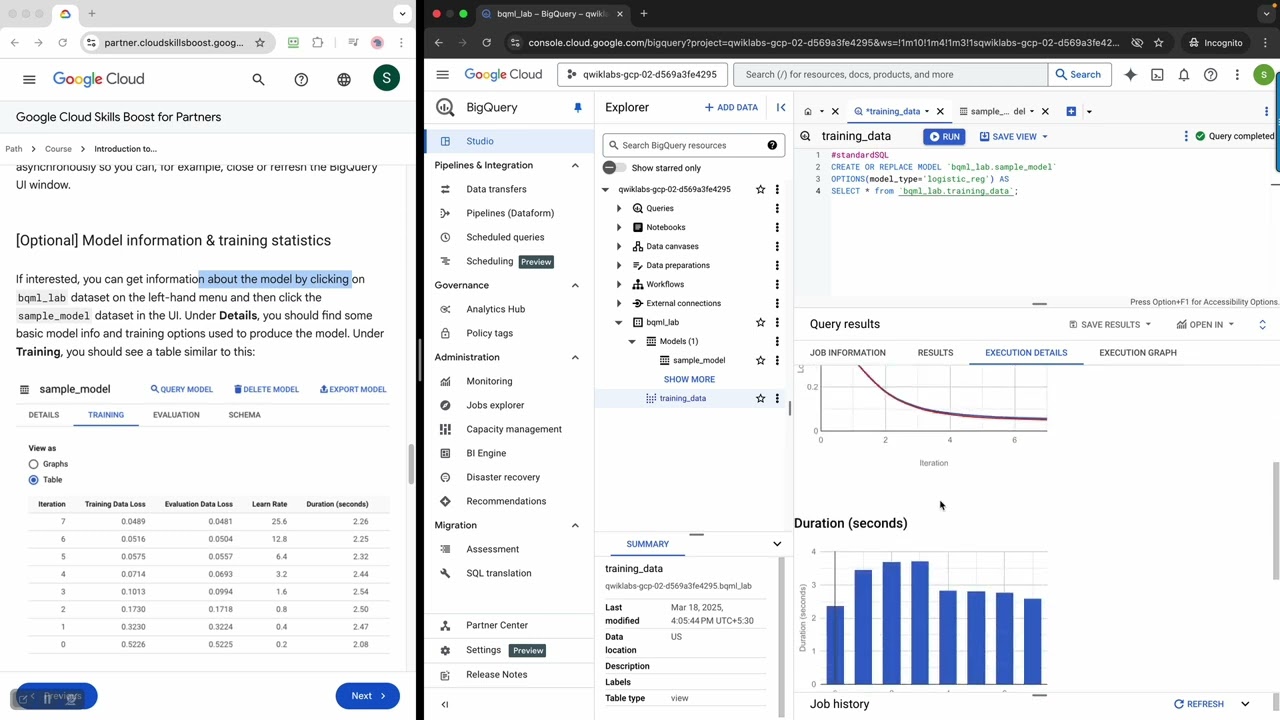The width and height of the screenshot is (1280, 720).
Task: Switch to RESULTS tab
Action: (935, 352)
